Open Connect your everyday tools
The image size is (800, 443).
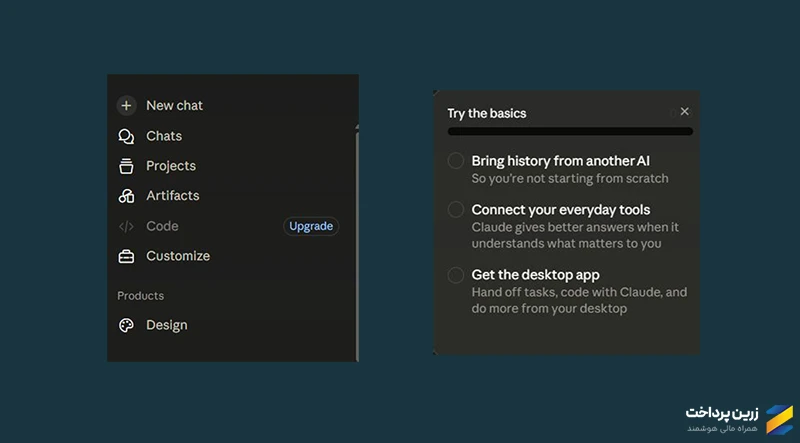coord(560,210)
